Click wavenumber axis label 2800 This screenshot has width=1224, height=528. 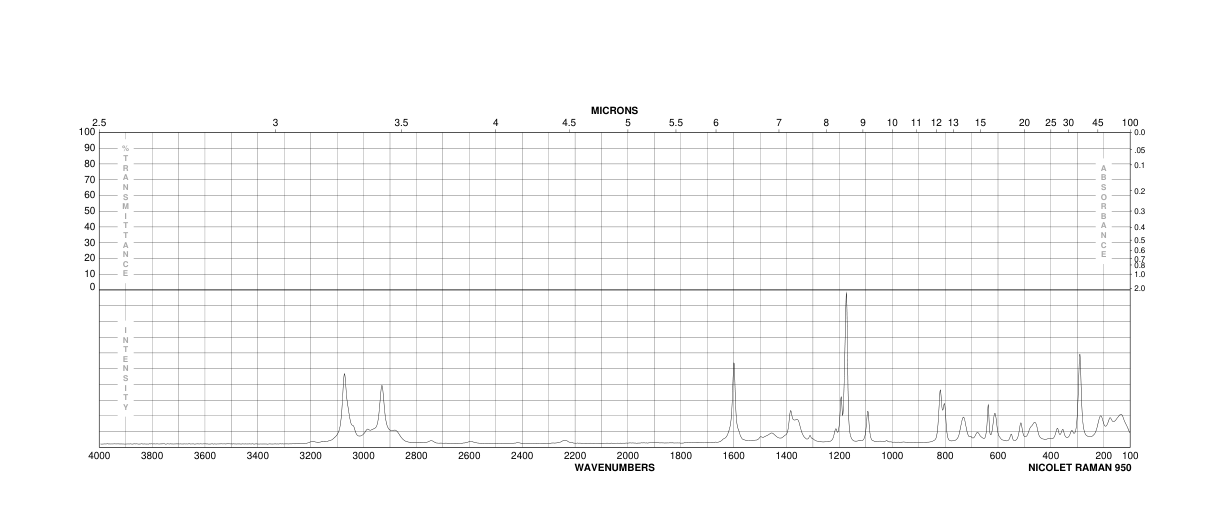click(x=416, y=456)
